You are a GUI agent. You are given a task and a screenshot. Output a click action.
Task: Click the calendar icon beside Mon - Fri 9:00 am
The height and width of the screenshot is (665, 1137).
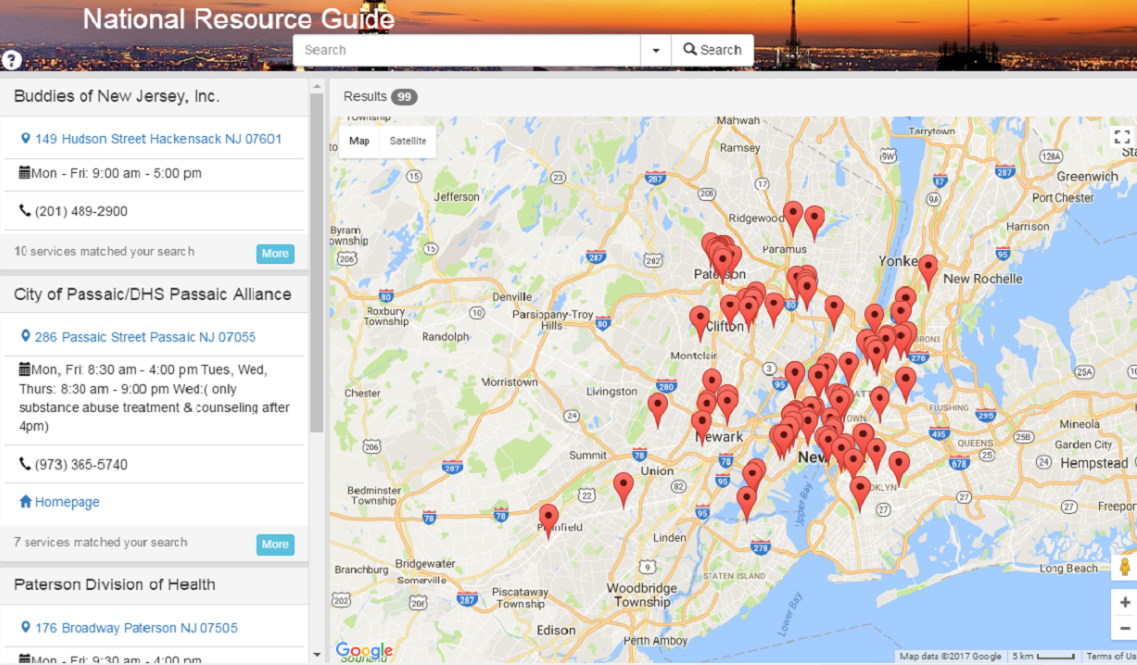coord(25,173)
